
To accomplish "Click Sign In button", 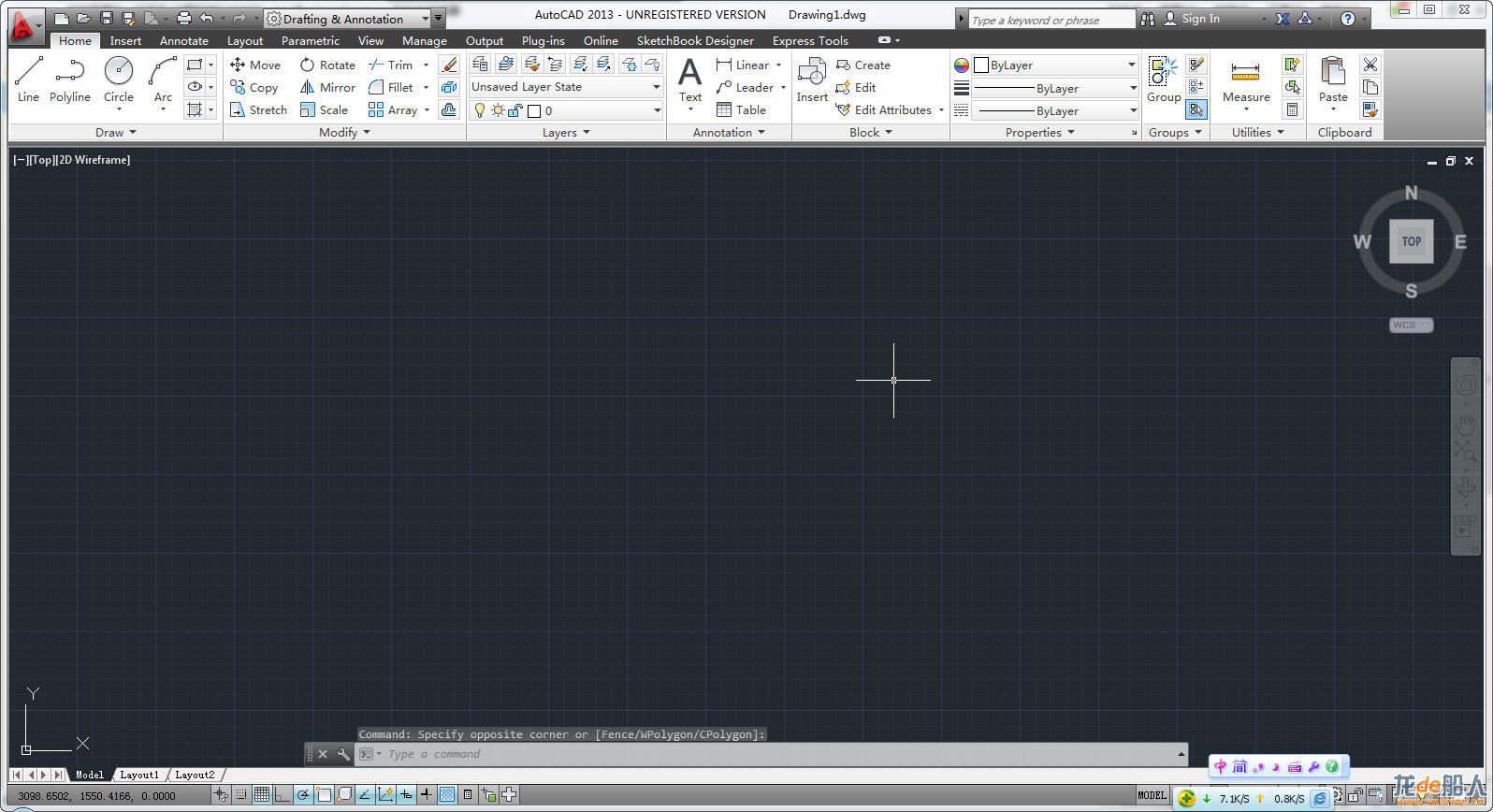I will 1191,19.
